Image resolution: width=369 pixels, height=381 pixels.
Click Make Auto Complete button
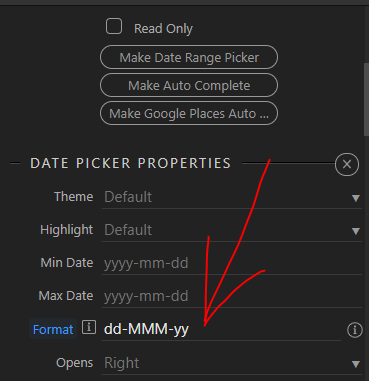pyautogui.click(x=189, y=85)
